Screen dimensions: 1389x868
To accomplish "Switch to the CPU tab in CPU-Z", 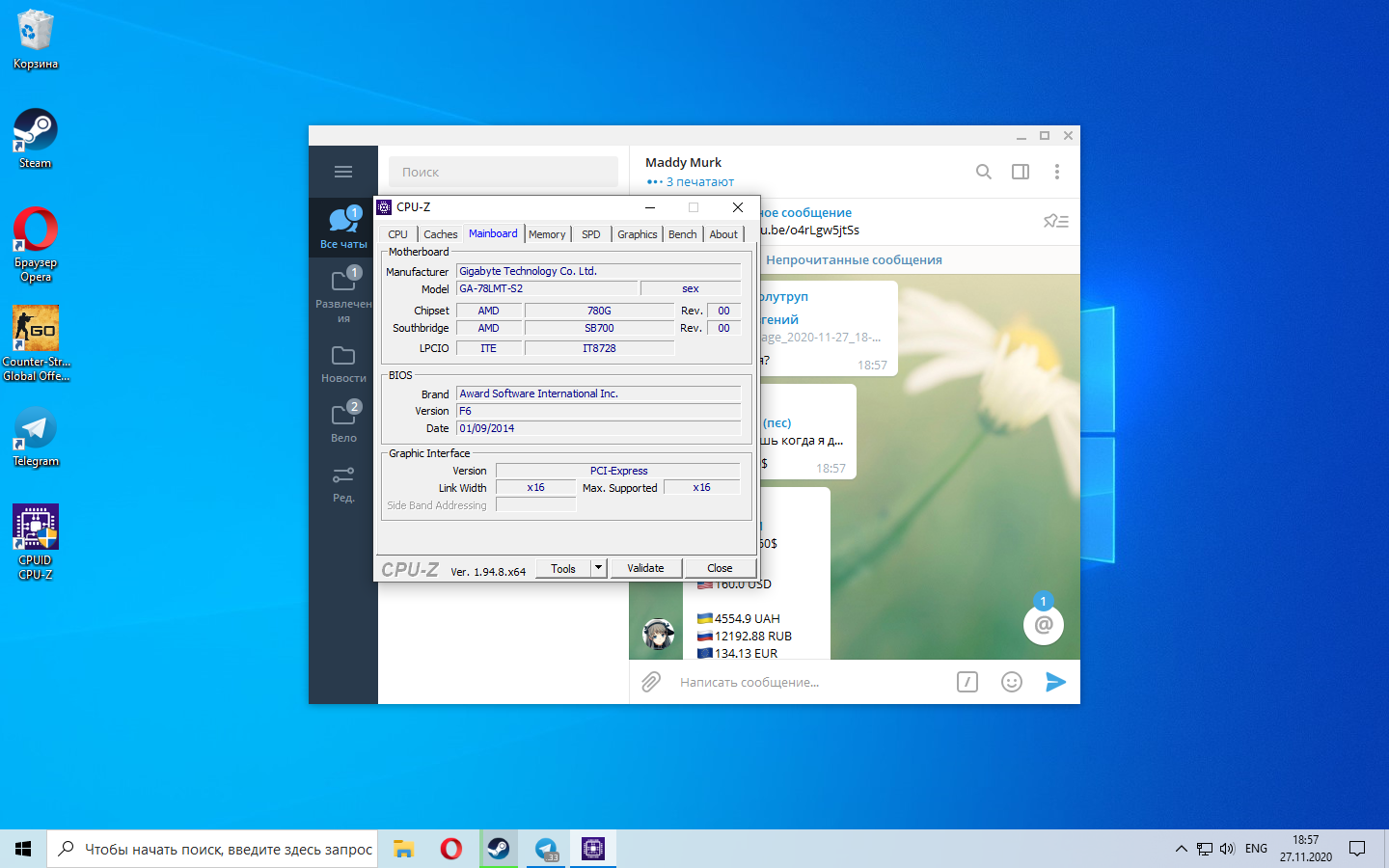I will point(397,234).
